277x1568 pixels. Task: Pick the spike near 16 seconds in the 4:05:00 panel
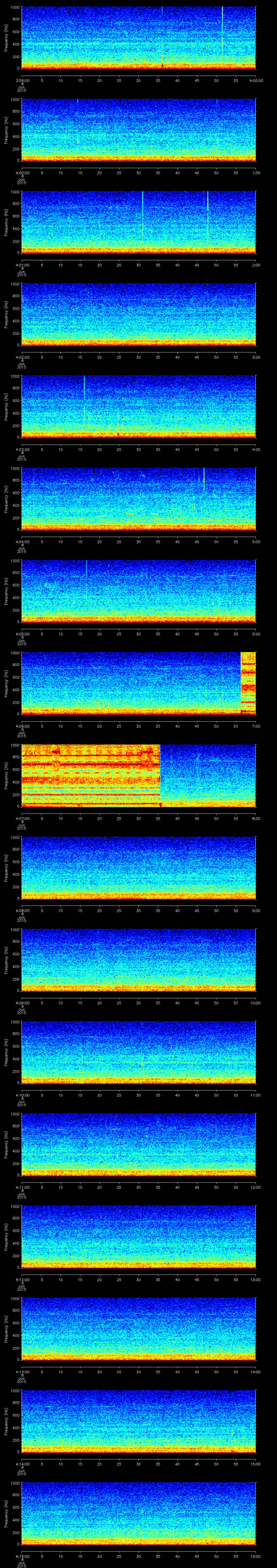coord(87,569)
